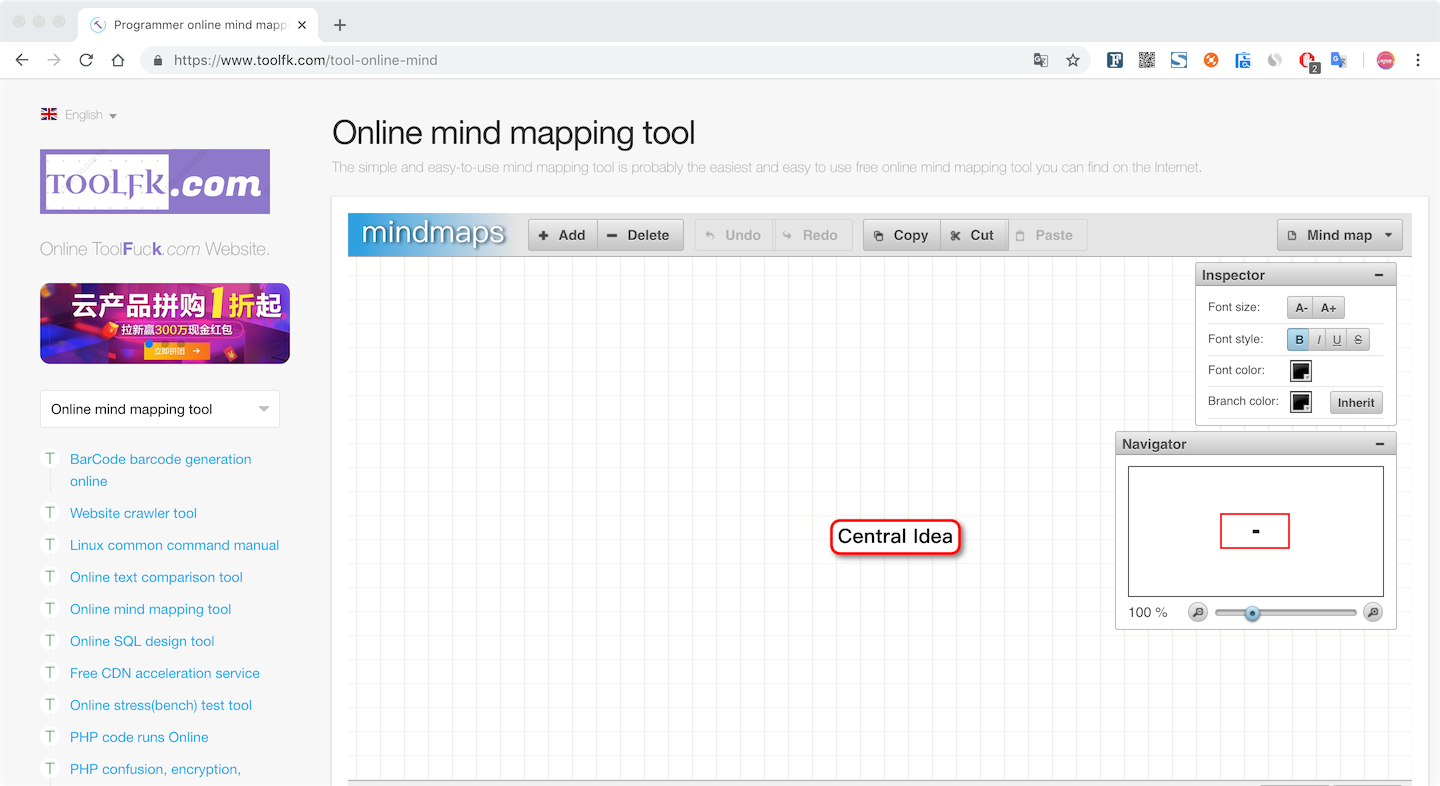This screenshot has height=786, width=1440.
Task: Open BarCode barcode generation online link
Action: pyautogui.click(x=161, y=470)
